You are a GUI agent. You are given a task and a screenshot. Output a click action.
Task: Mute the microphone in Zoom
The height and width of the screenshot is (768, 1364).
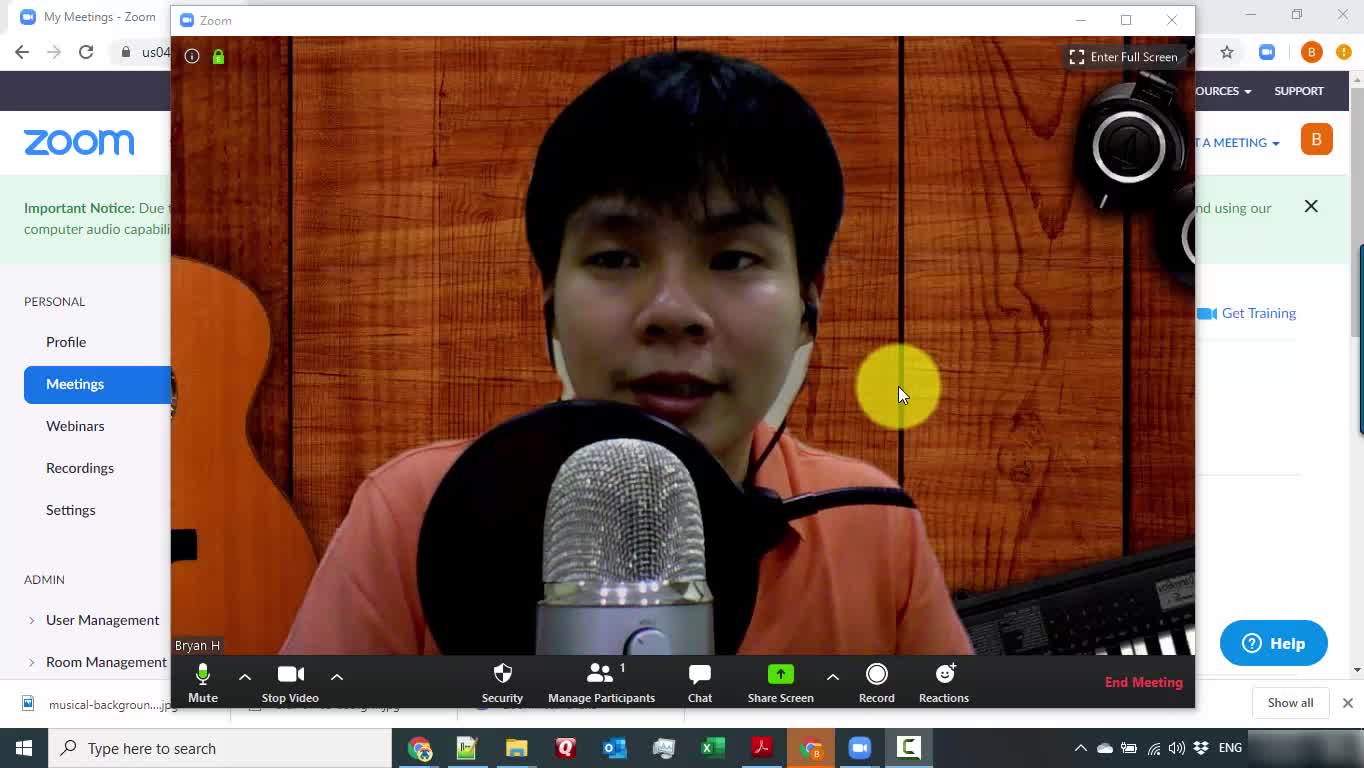point(202,682)
